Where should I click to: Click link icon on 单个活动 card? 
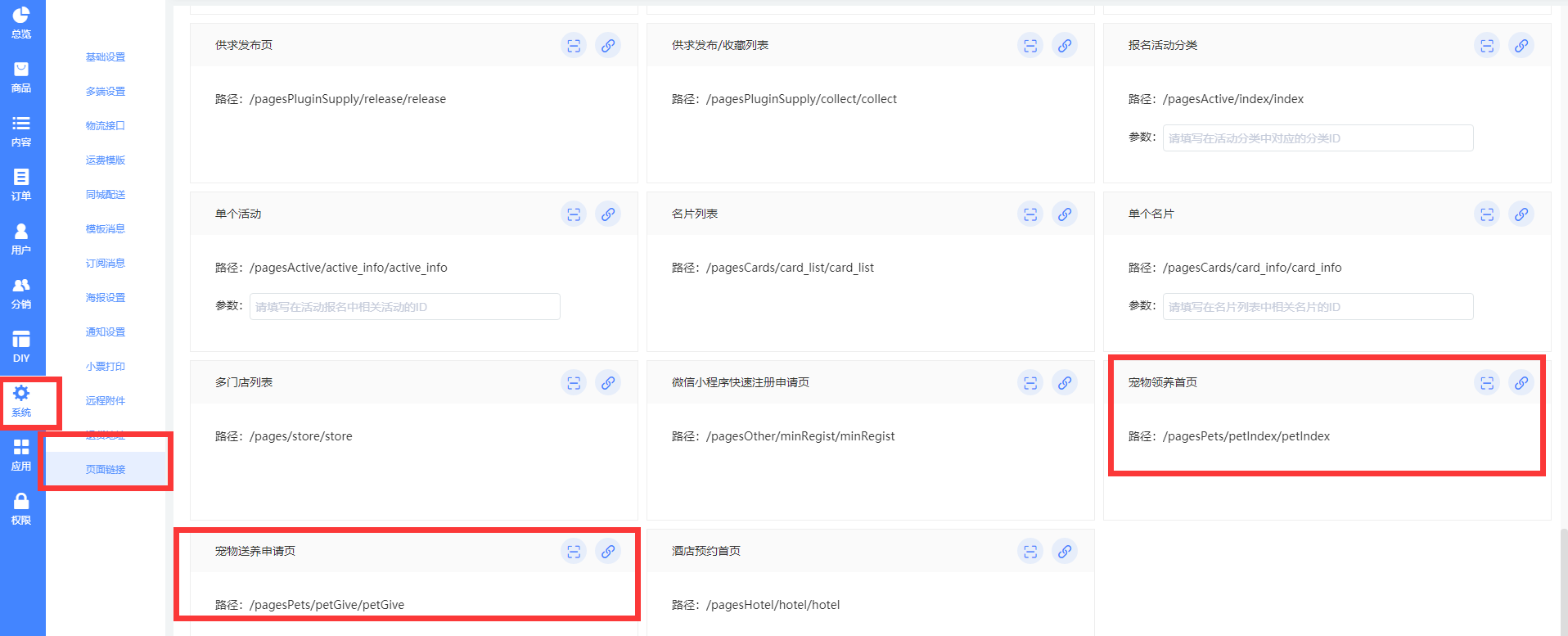pyautogui.click(x=608, y=214)
